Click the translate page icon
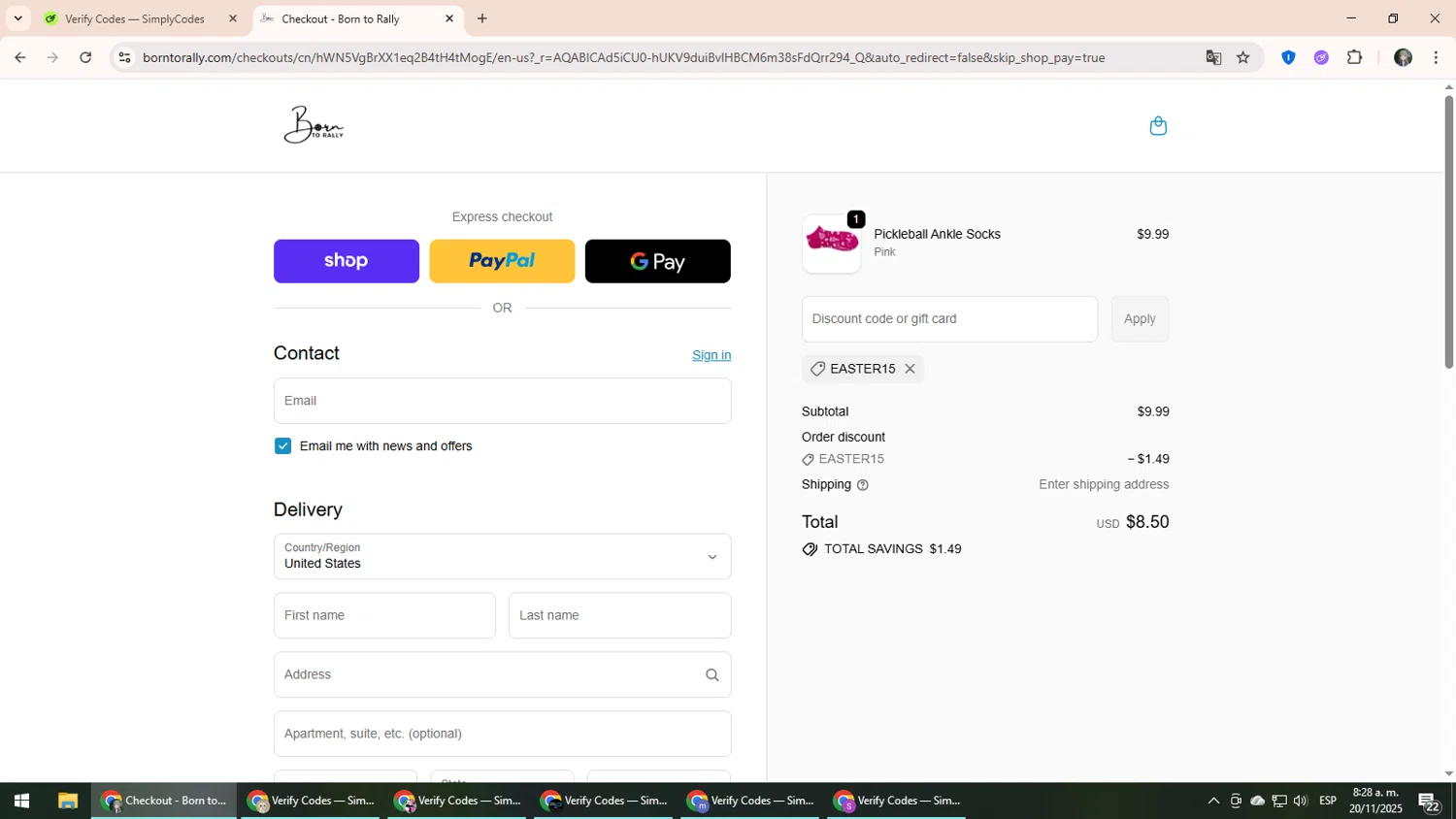 point(1213,57)
